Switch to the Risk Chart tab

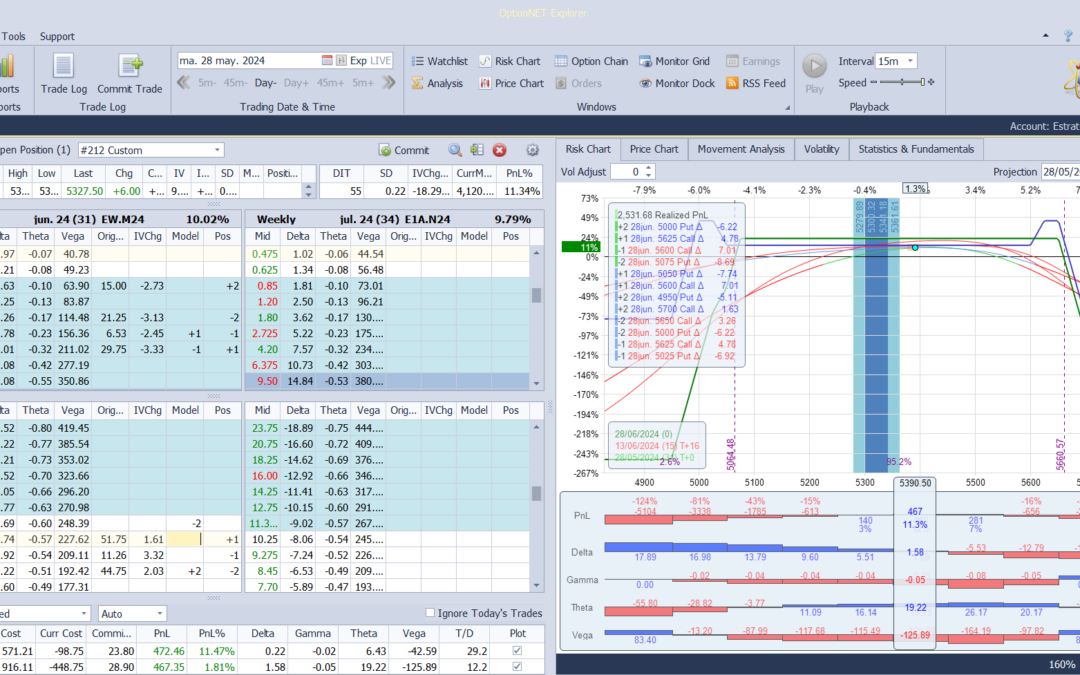588,149
